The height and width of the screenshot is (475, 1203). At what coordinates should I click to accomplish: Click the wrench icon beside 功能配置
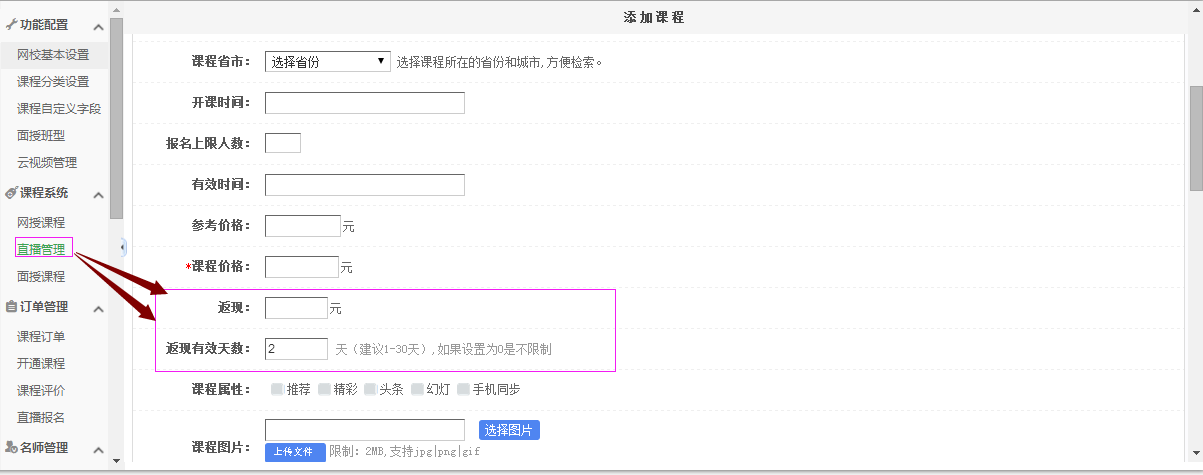(11, 25)
